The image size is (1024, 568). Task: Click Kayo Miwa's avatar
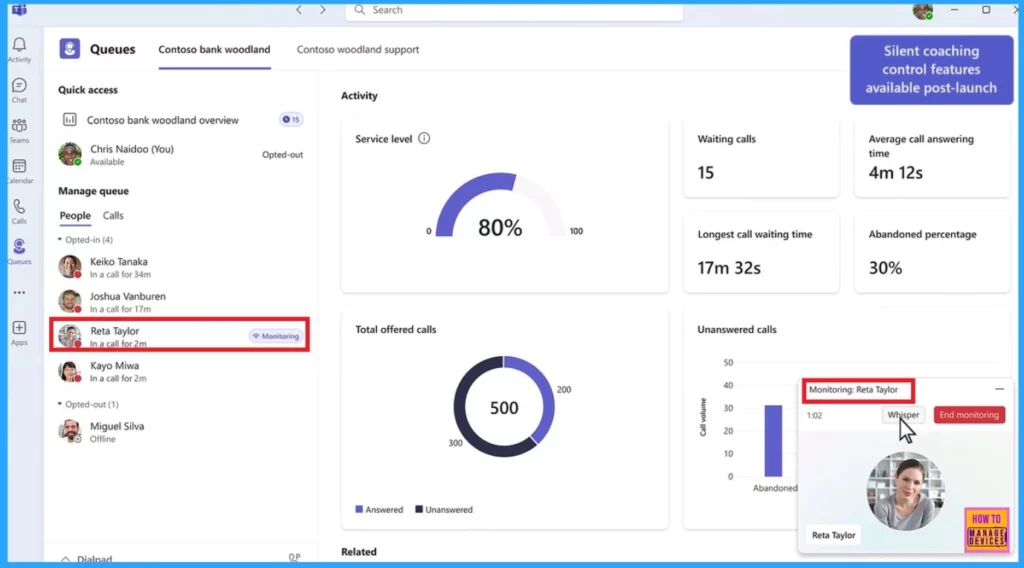pos(70,371)
